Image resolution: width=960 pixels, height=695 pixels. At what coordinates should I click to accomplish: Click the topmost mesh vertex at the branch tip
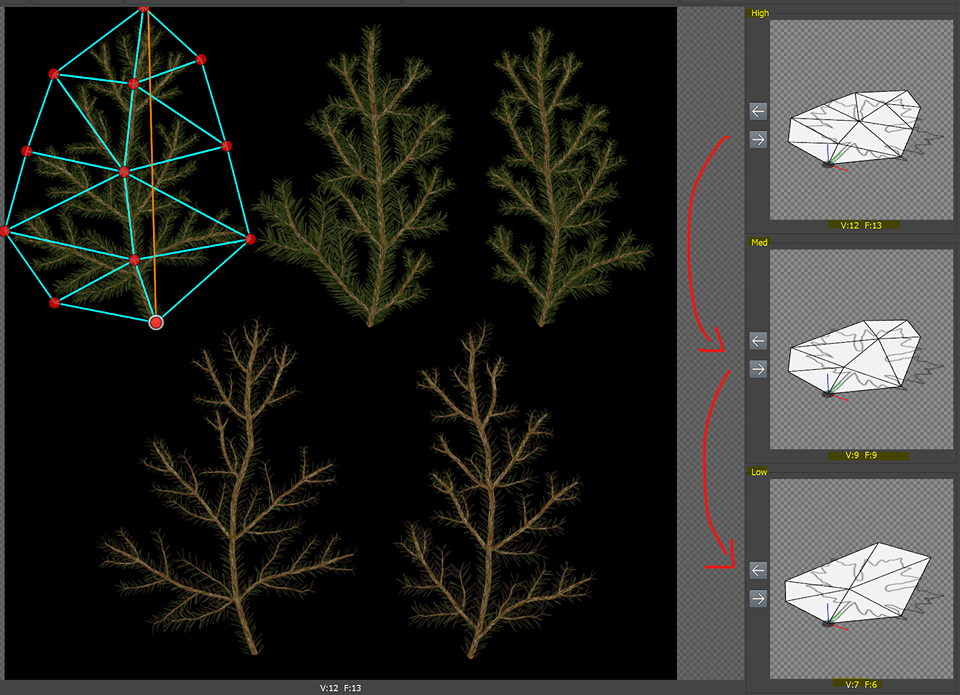[144, 9]
